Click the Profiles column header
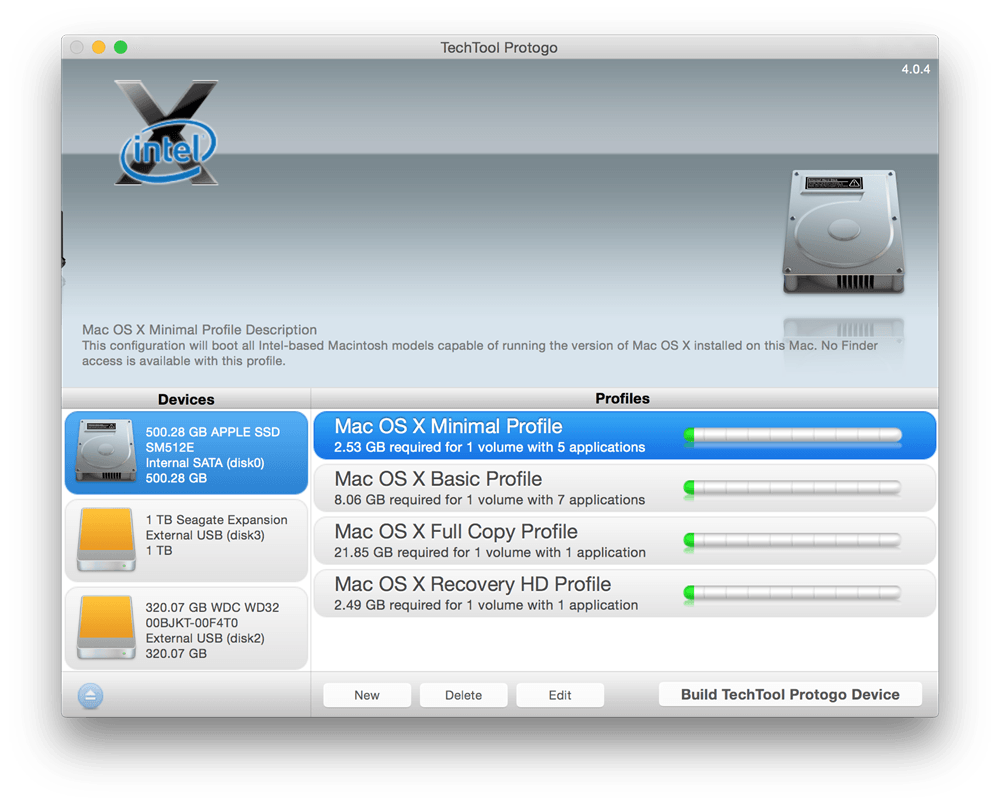The height and width of the screenshot is (804, 1000). point(622,398)
